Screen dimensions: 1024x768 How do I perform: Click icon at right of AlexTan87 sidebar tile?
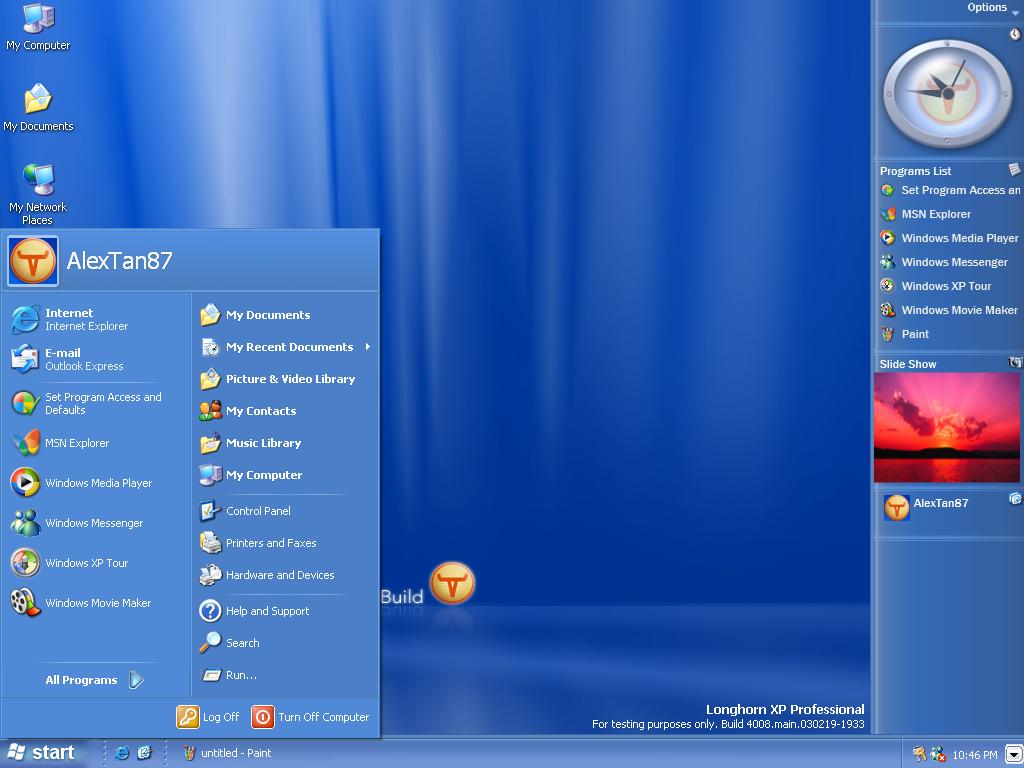coord(1015,499)
